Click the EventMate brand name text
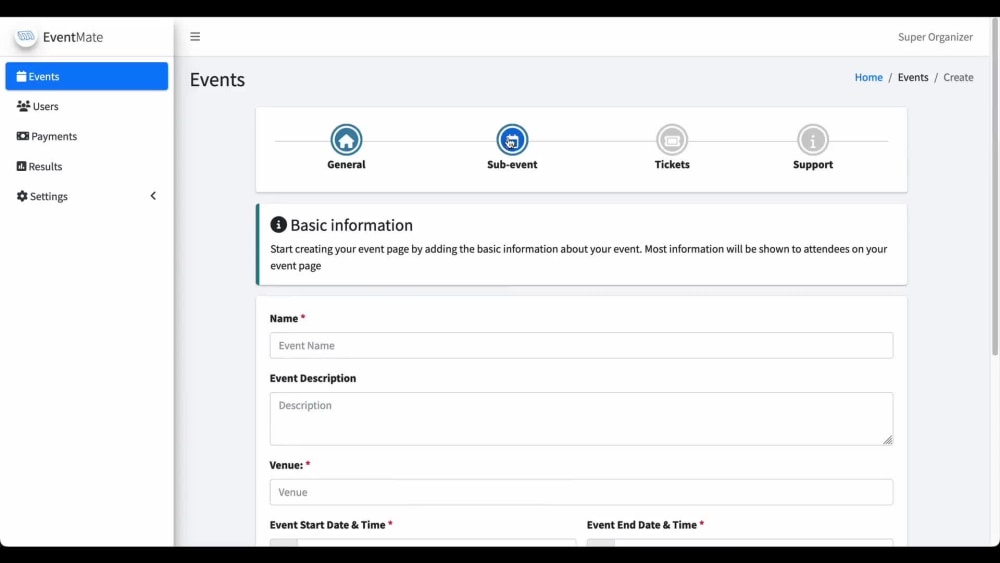1000x563 pixels. point(73,37)
